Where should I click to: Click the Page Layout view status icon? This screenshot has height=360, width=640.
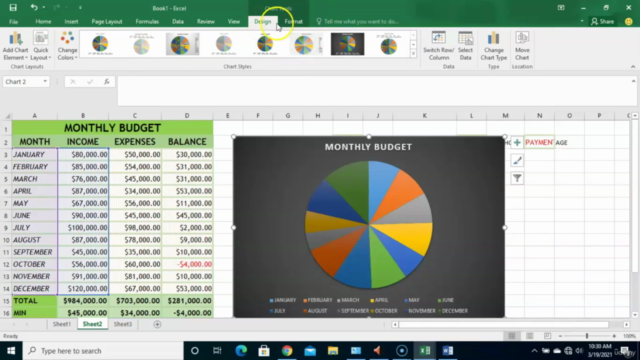coord(530,336)
